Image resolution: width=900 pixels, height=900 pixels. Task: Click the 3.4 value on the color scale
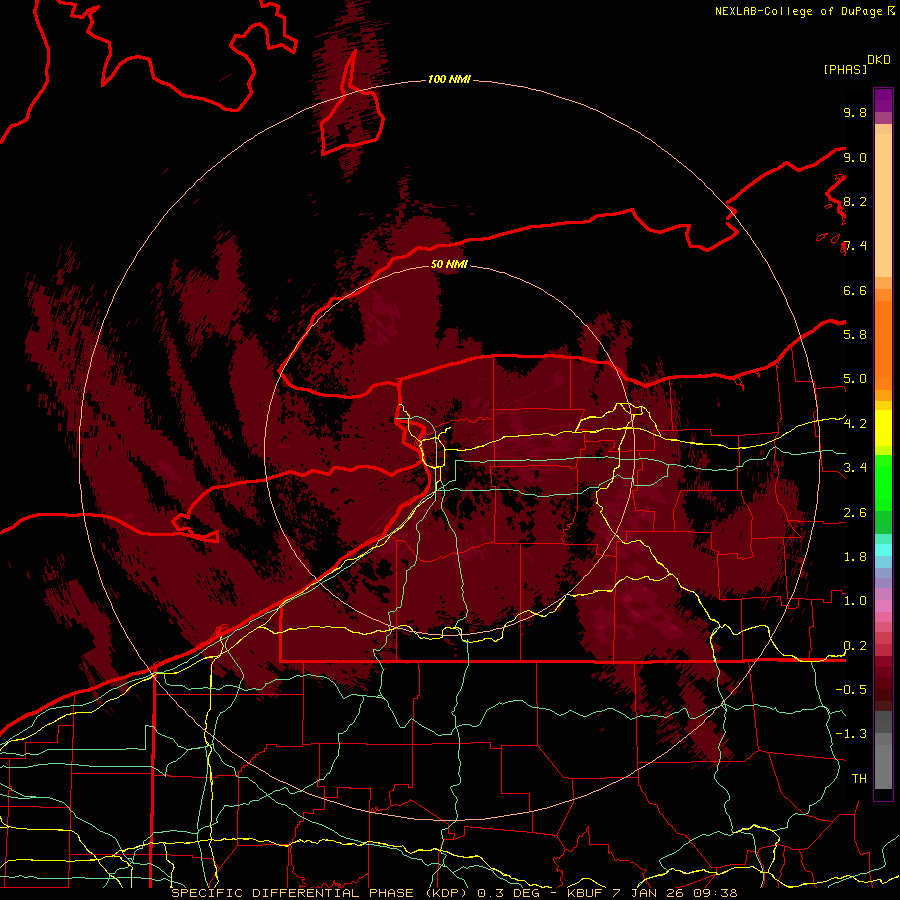tap(855, 468)
